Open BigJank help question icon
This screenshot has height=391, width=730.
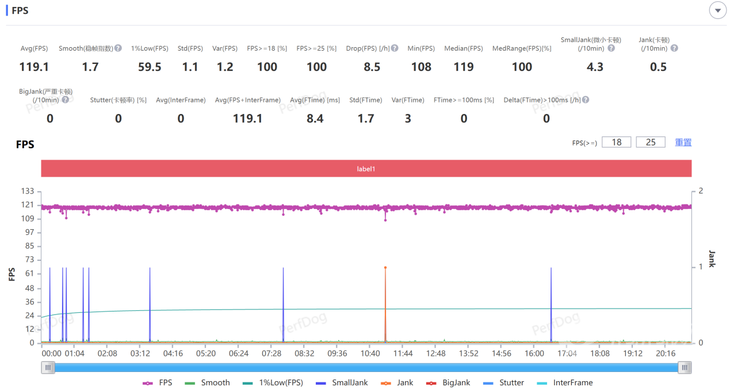click(x=65, y=100)
